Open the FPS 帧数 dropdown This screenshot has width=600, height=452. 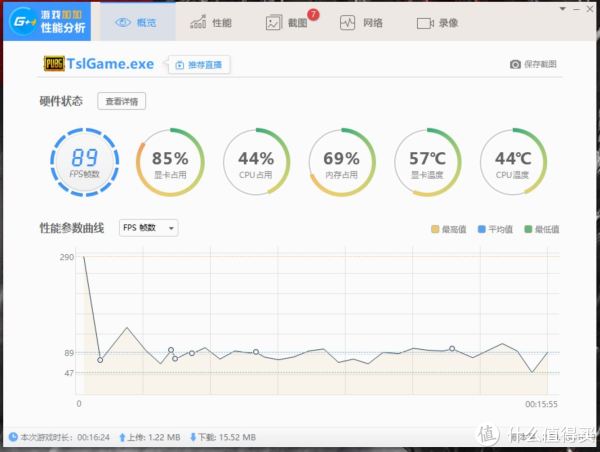148,228
